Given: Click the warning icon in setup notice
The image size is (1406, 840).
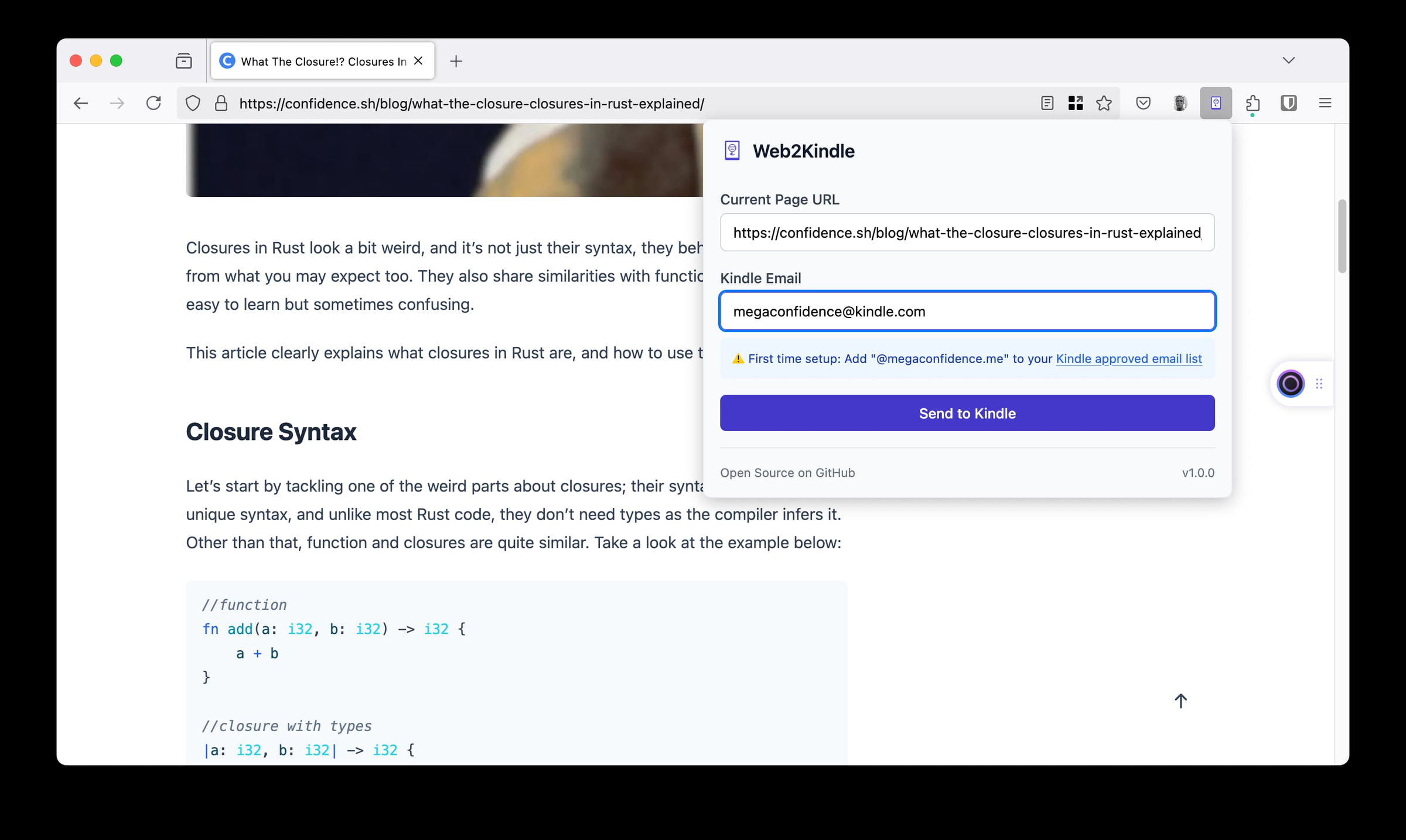Looking at the screenshot, I should tap(738, 358).
